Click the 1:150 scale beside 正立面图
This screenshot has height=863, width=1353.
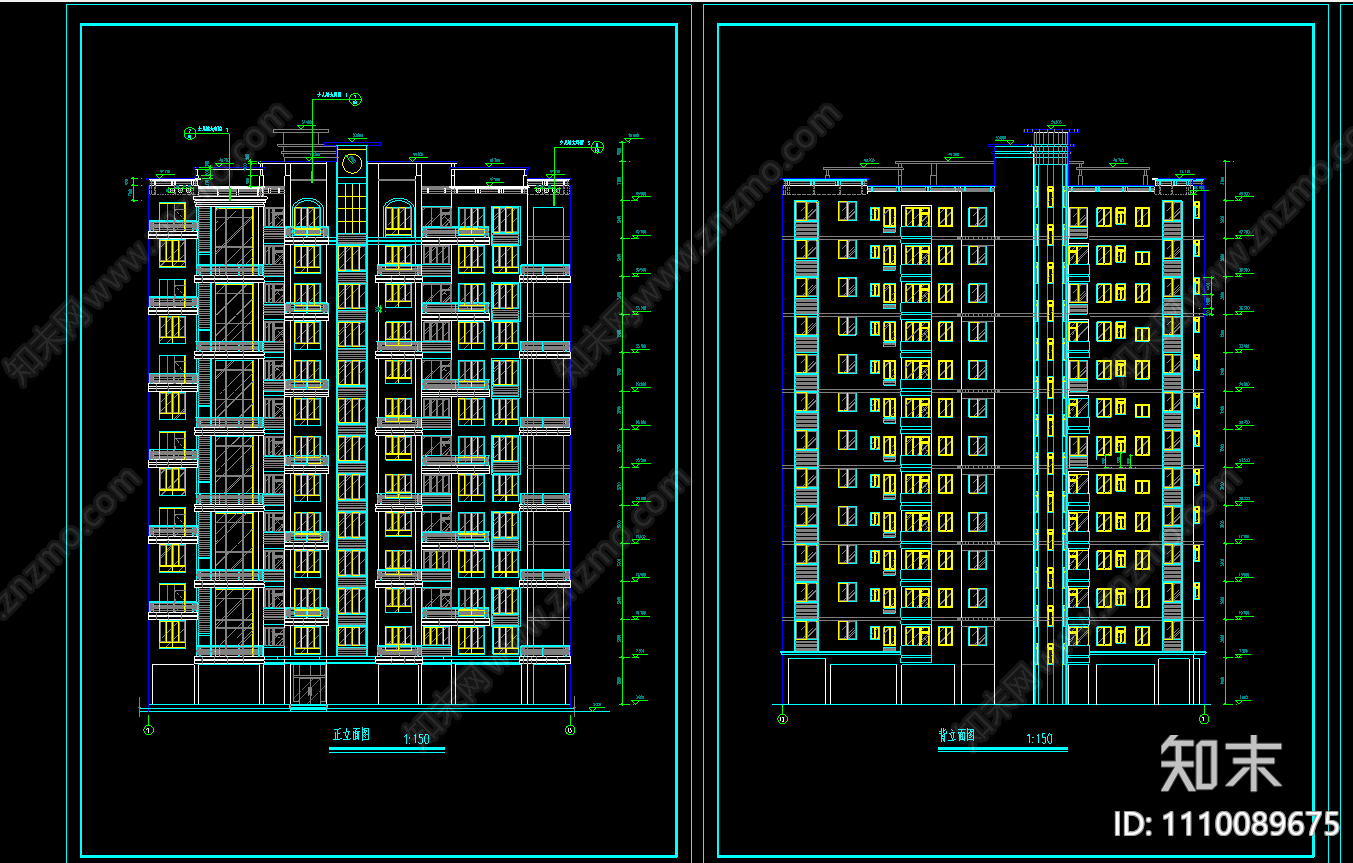(416, 740)
